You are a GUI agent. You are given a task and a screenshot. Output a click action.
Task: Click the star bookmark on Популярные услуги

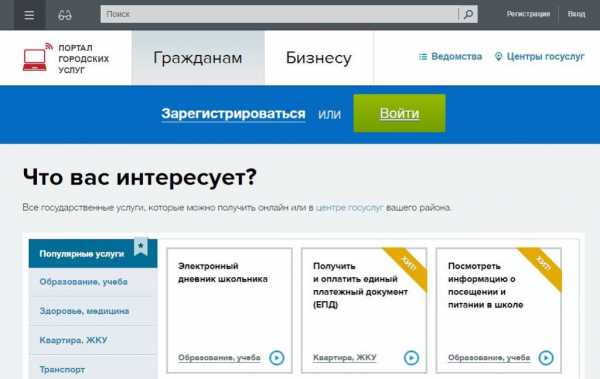[141, 247]
